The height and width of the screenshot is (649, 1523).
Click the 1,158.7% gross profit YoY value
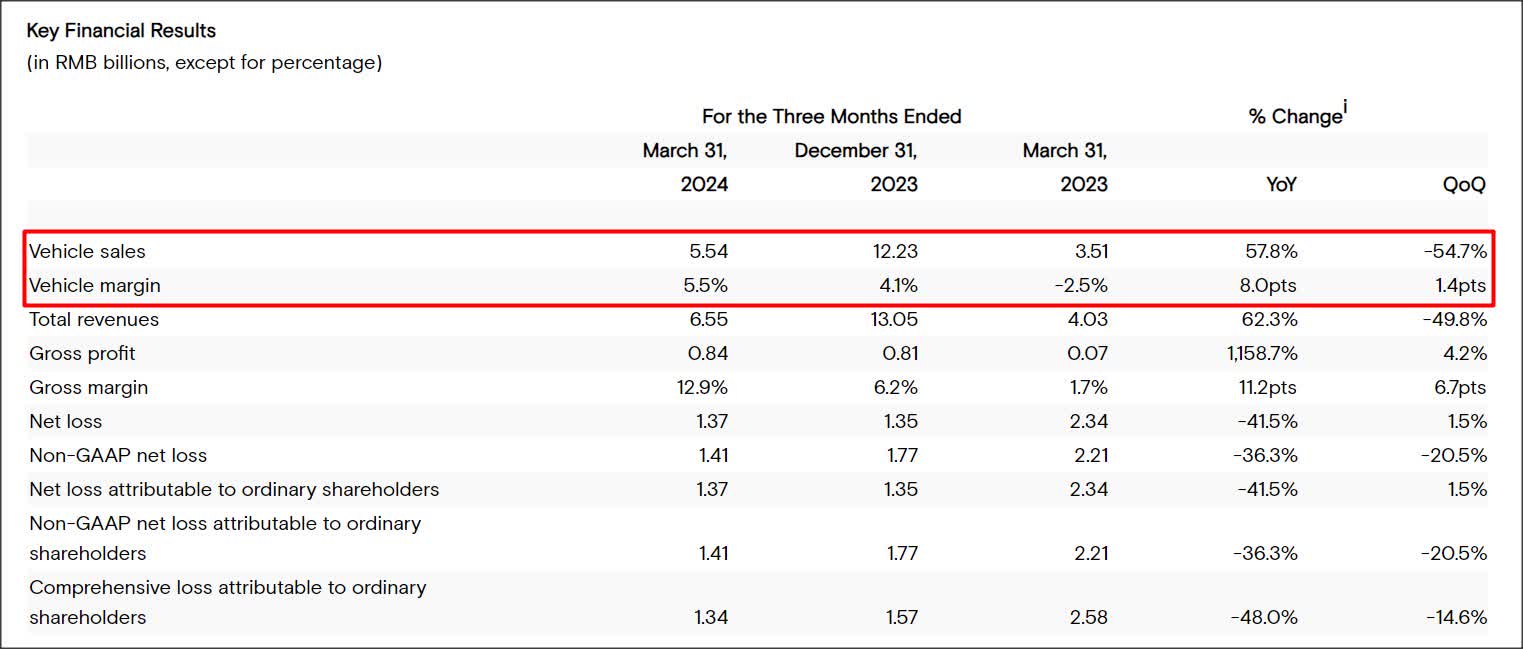point(1255,353)
